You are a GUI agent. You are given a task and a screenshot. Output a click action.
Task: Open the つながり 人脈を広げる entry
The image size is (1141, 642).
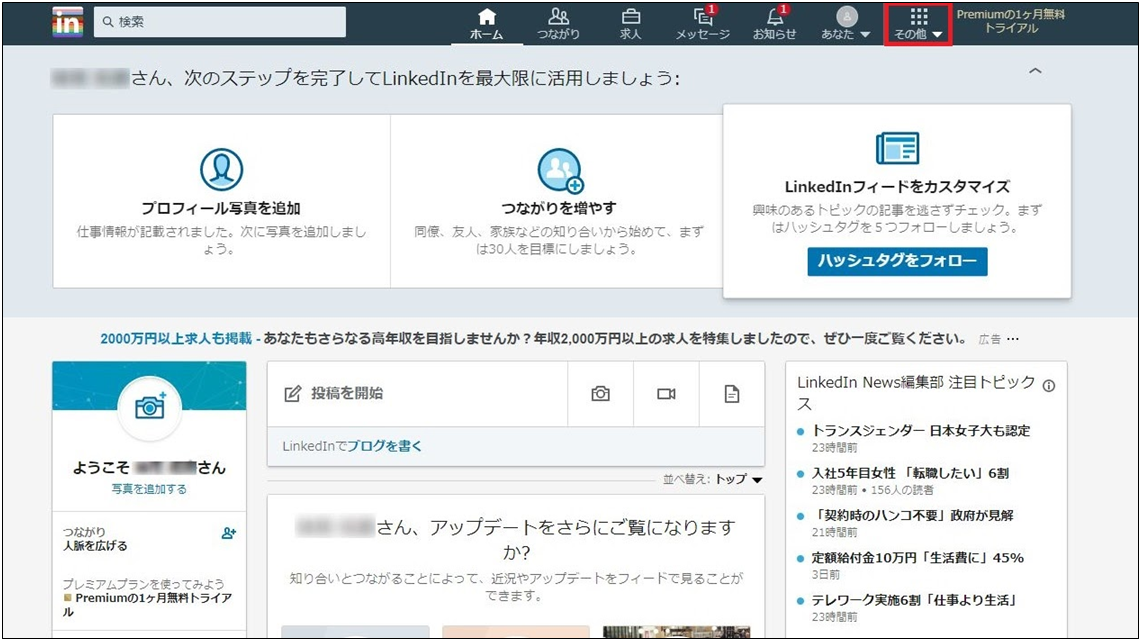click(x=95, y=539)
